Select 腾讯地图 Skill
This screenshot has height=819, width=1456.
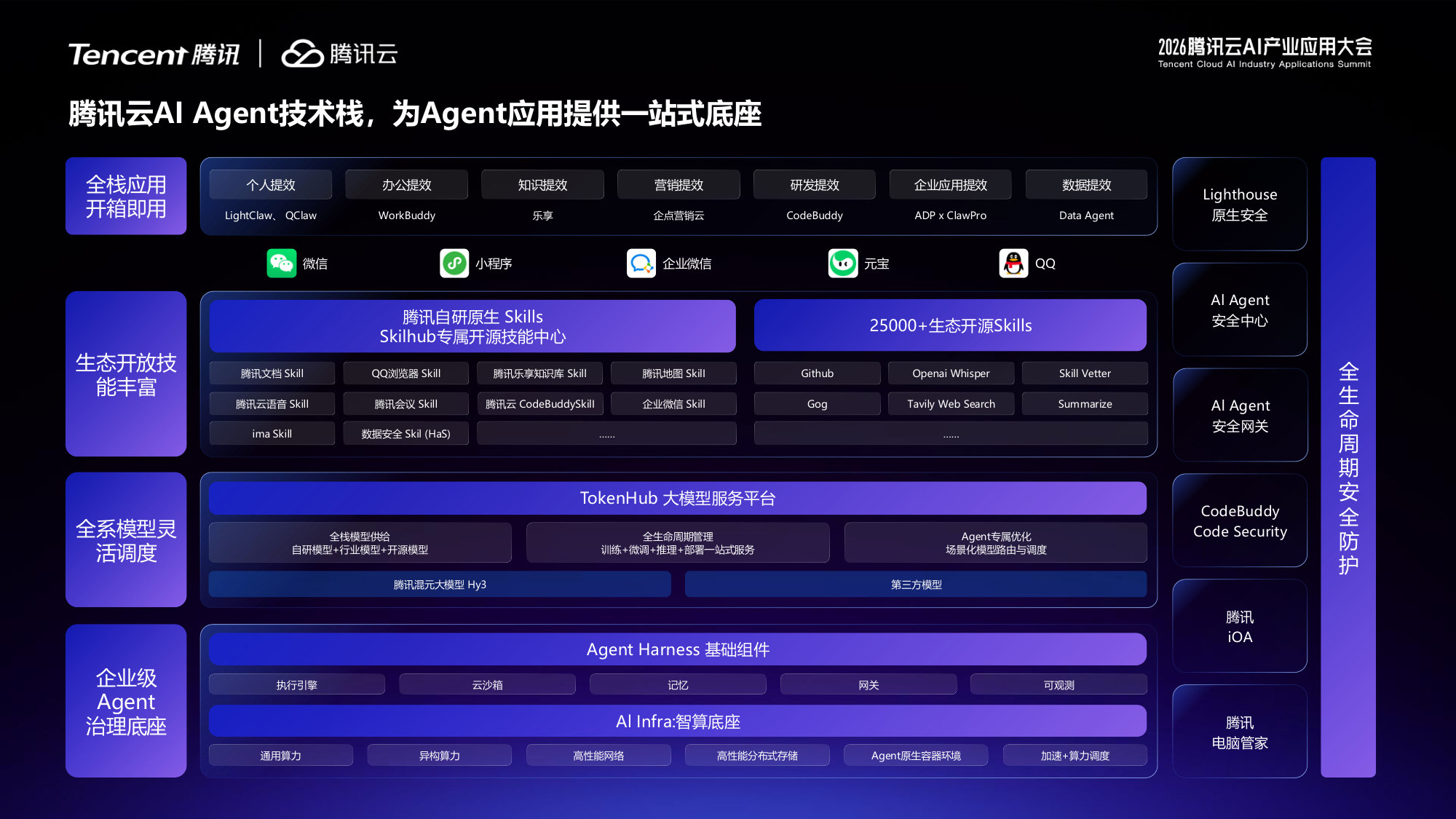673,373
